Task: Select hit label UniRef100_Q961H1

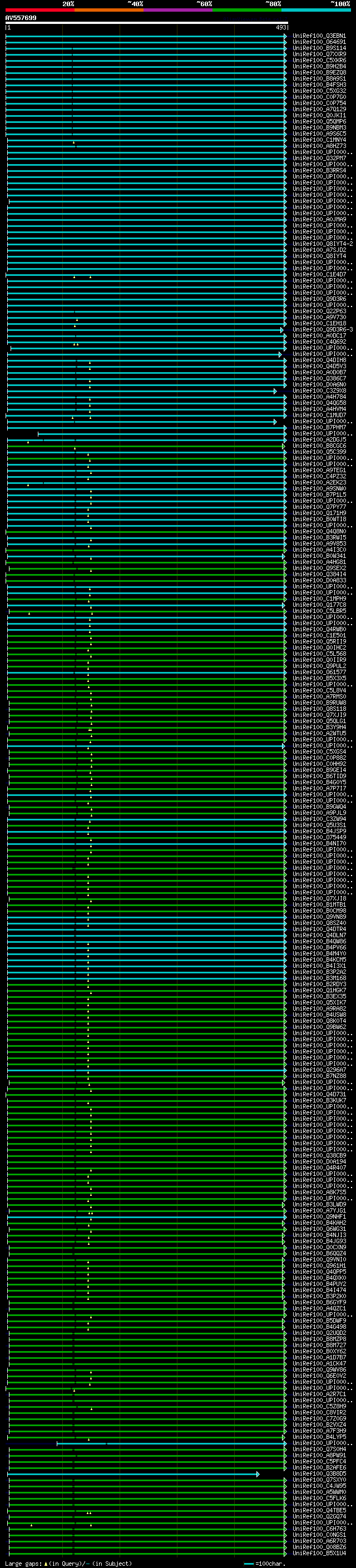Action: pyautogui.click(x=319, y=1265)
